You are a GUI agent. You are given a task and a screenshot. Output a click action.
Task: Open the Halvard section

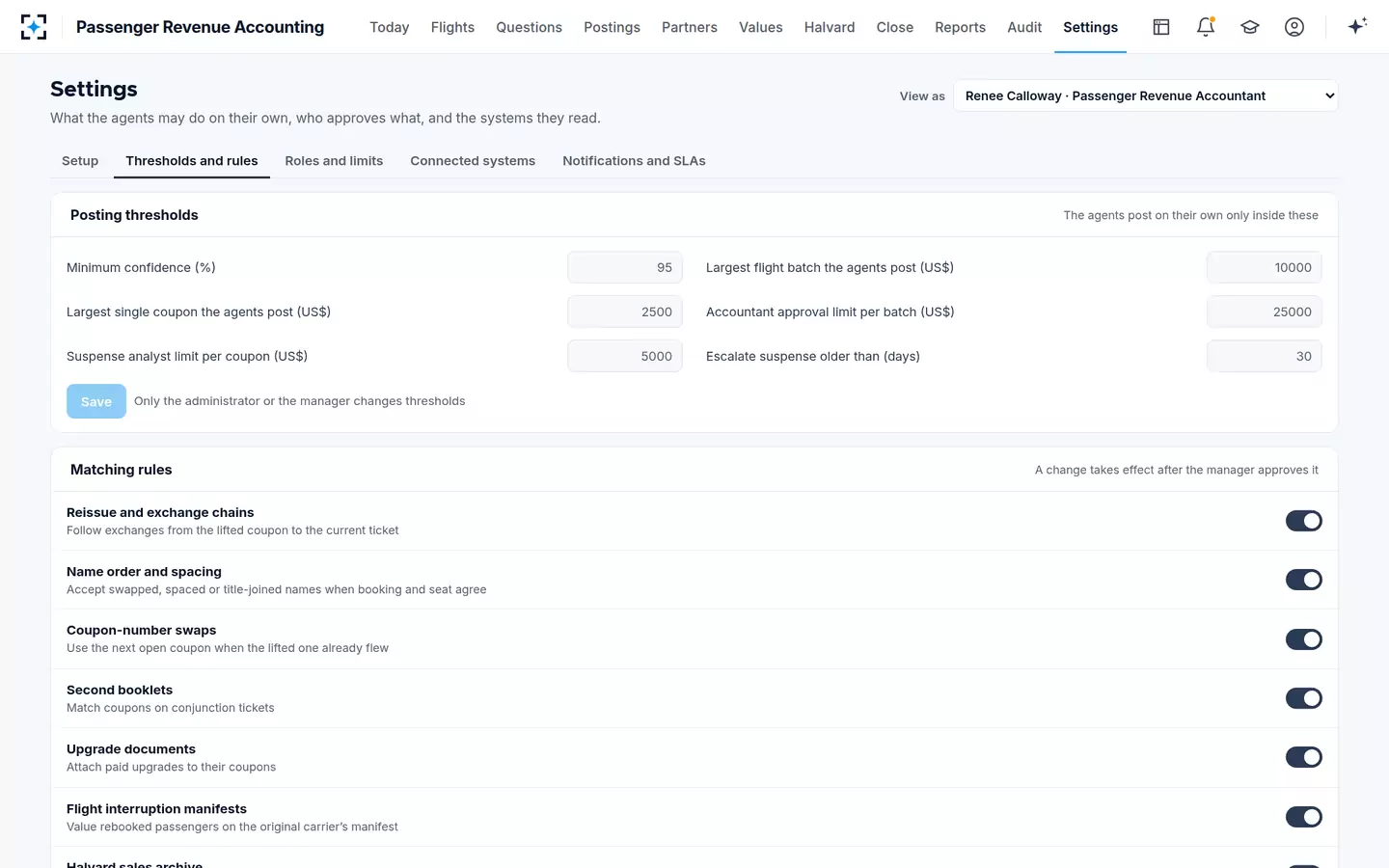[830, 27]
